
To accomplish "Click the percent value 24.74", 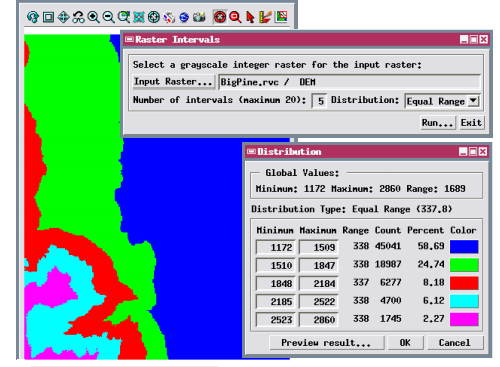I will coord(431,264).
